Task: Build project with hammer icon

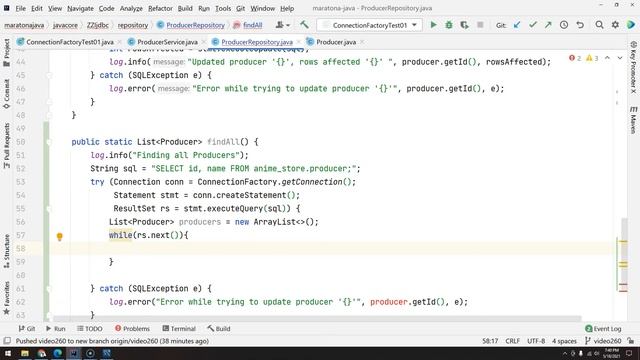Action: [x=304, y=25]
